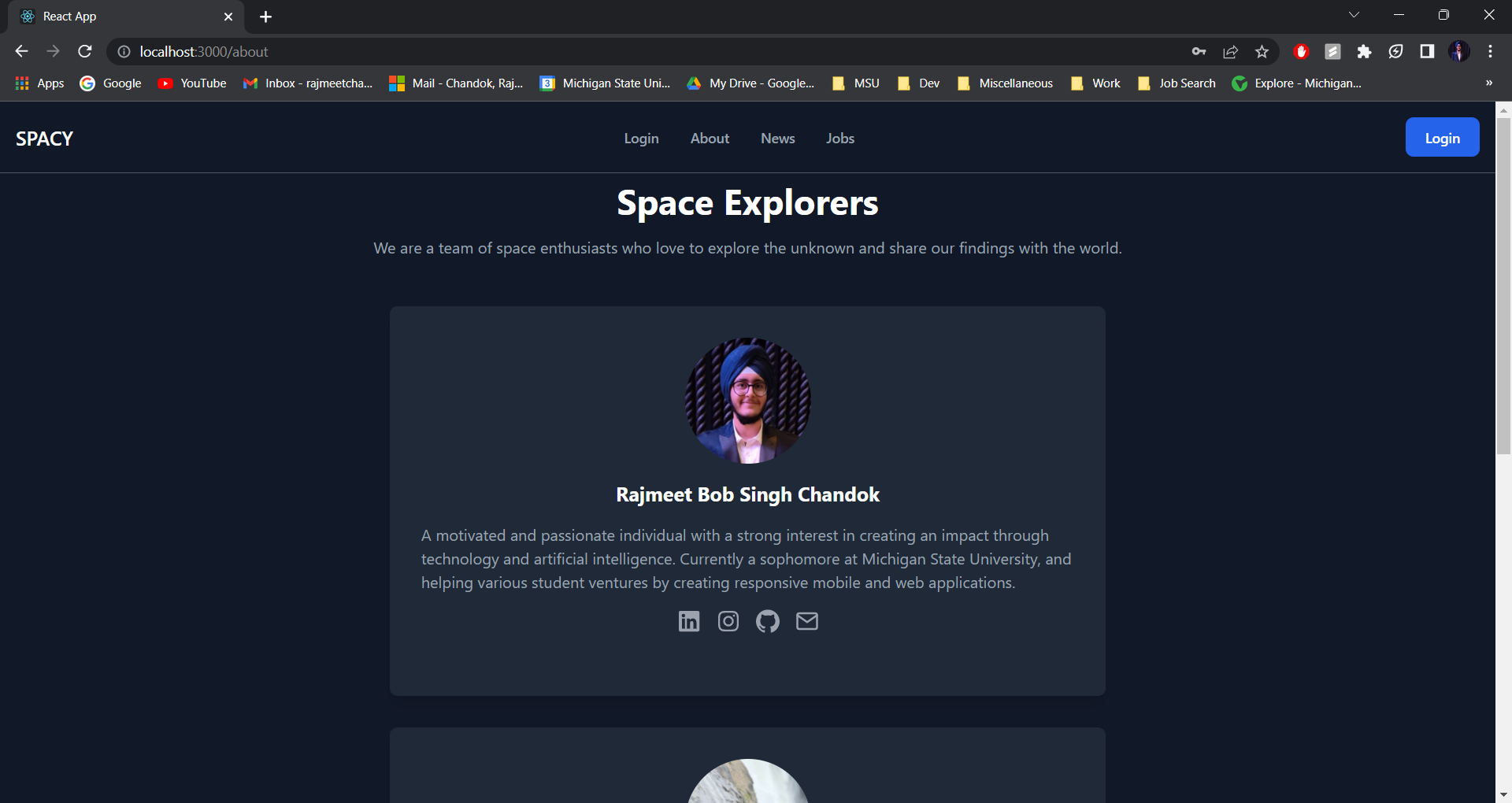Open the Instagram profile icon

point(728,621)
